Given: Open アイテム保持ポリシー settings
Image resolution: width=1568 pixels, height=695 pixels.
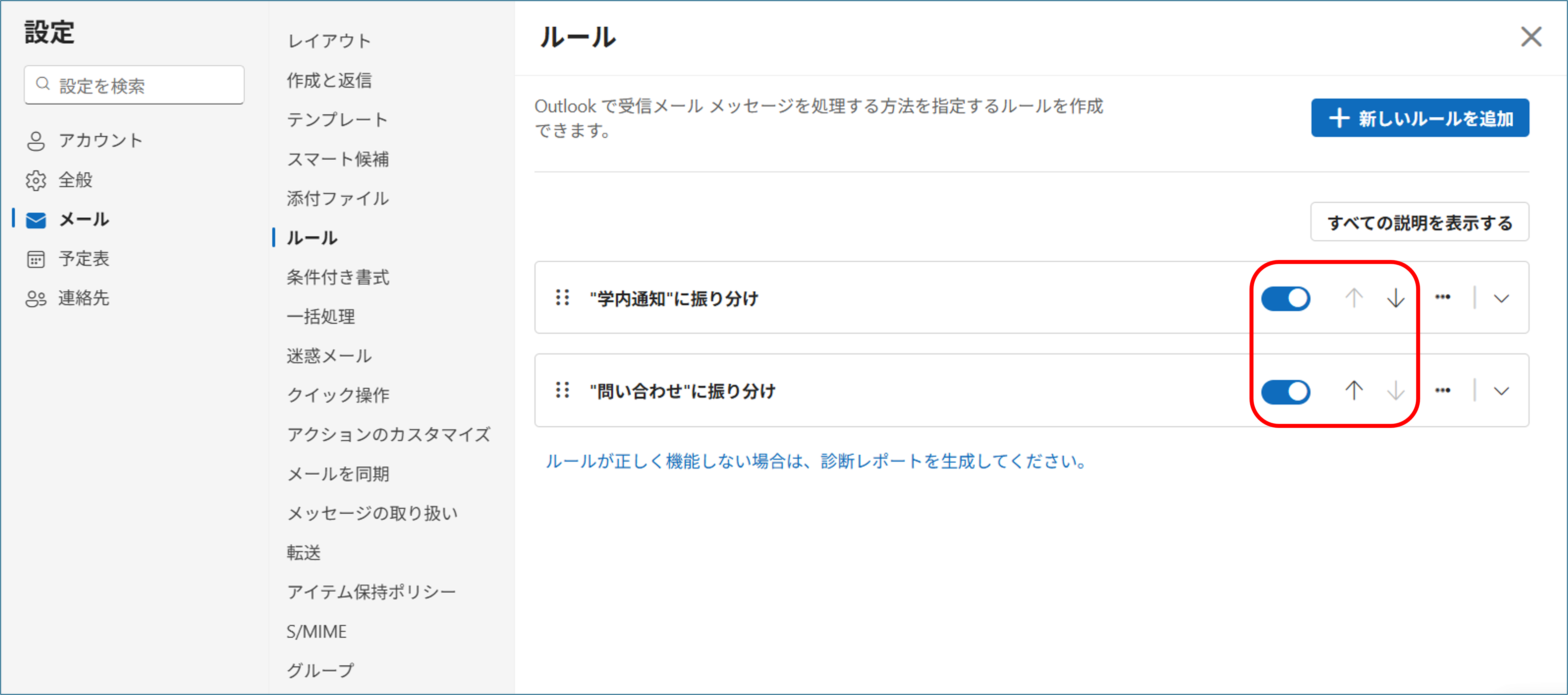Looking at the screenshot, I should (x=371, y=592).
